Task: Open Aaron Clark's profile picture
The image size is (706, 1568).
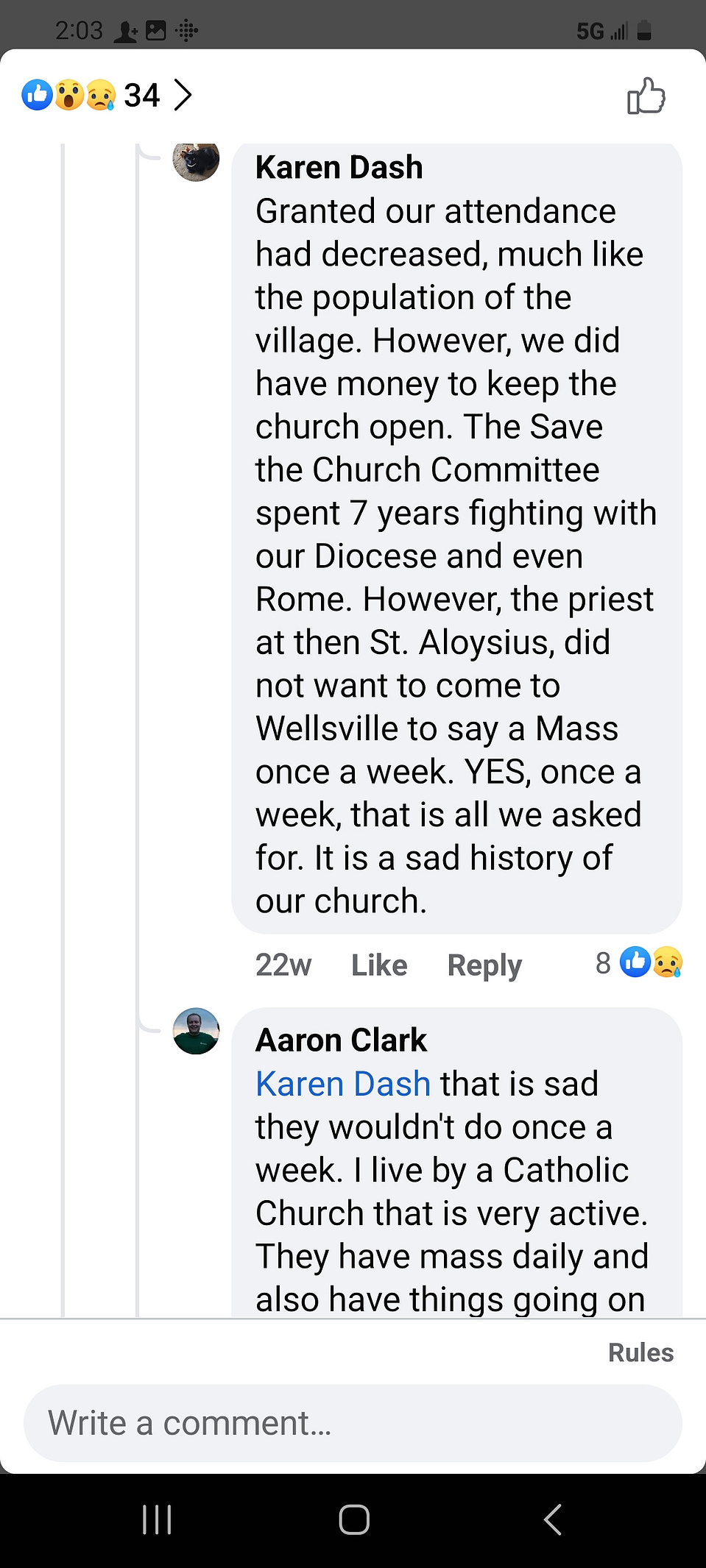Action: [x=196, y=1031]
